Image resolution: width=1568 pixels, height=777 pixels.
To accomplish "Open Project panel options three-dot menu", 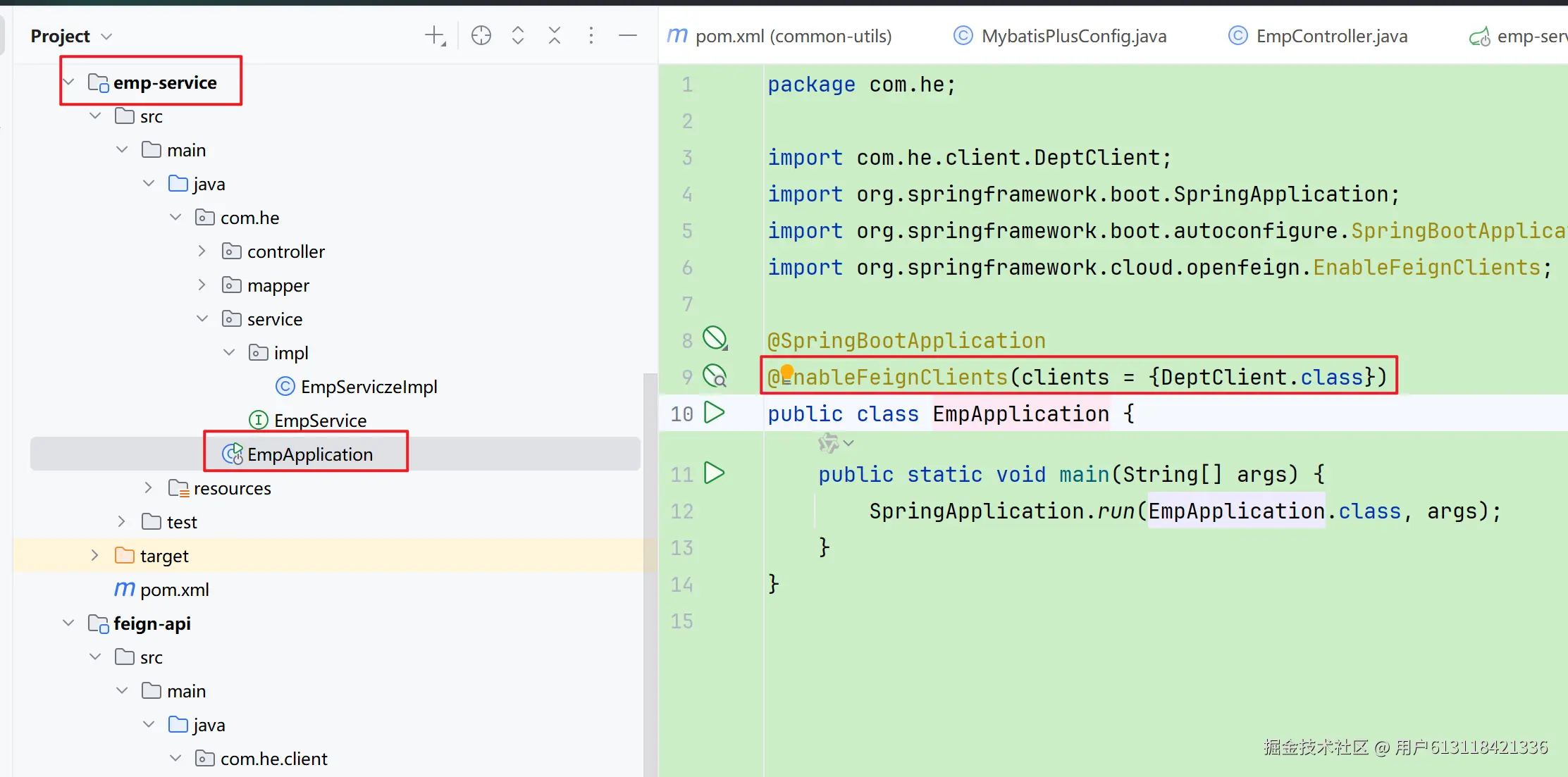I will (x=591, y=36).
